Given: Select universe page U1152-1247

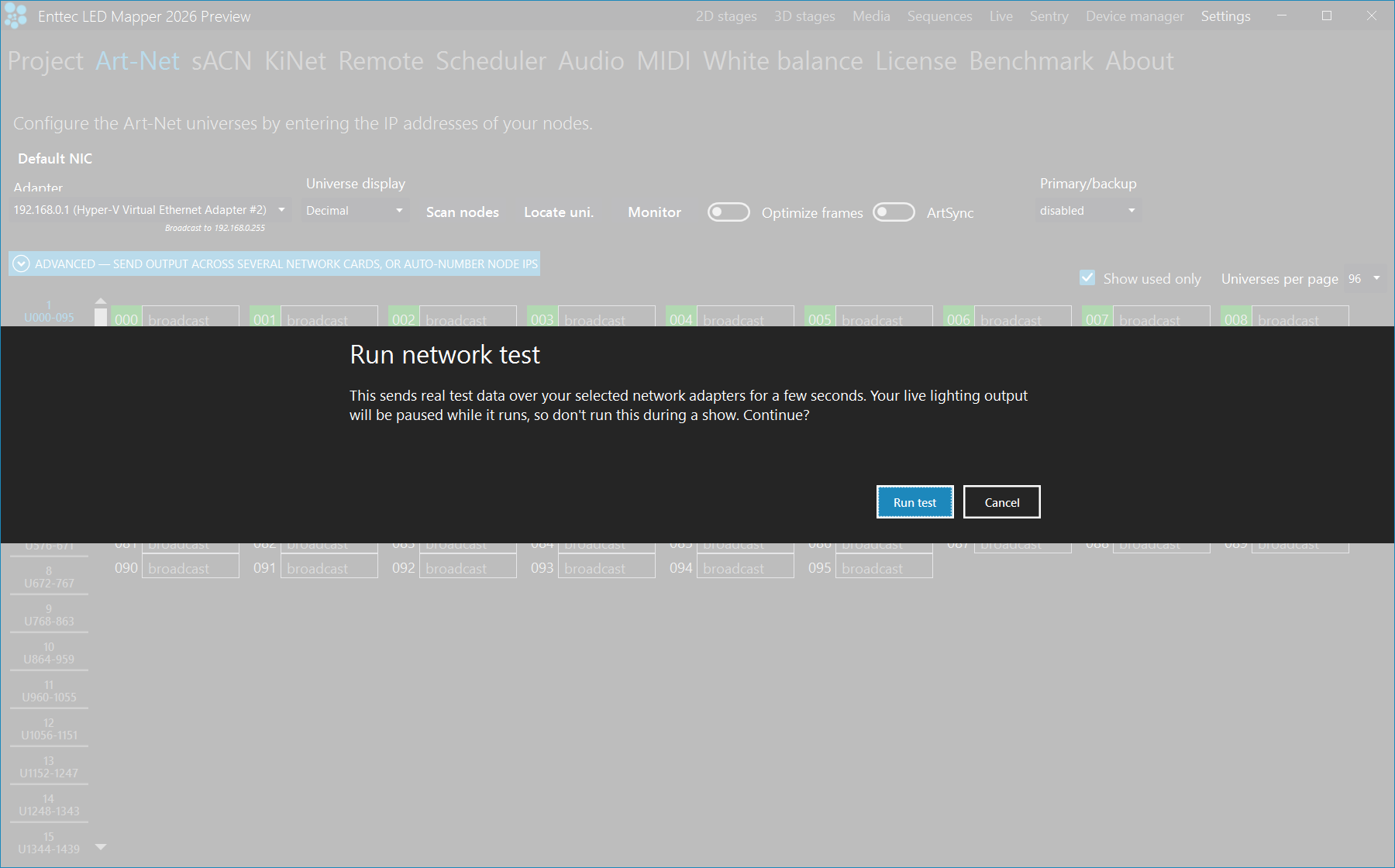Looking at the screenshot, I should point(49,767).
